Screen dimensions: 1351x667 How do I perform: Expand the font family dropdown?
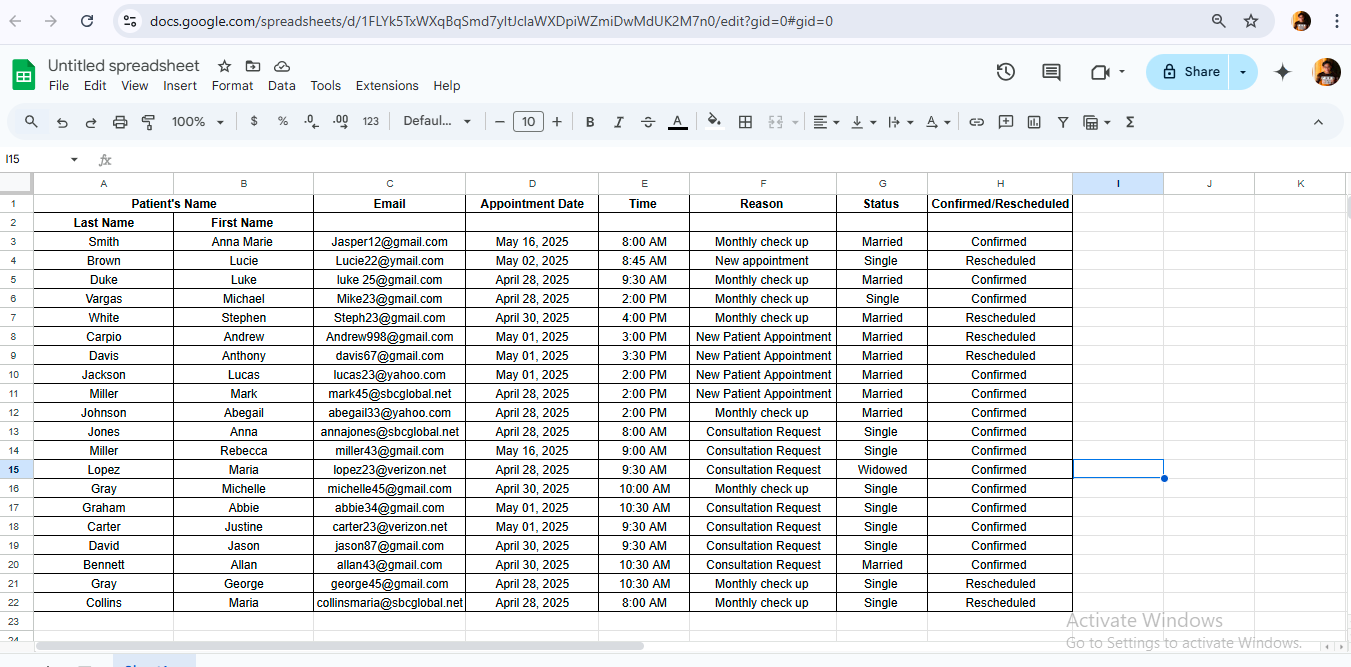coord(437,121)
